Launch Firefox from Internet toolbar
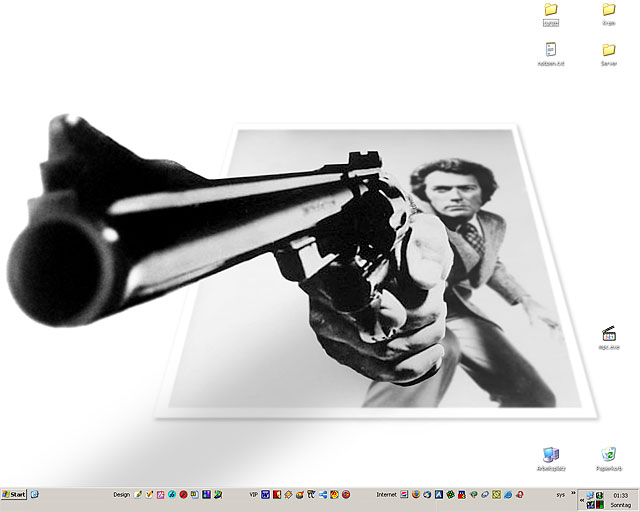The width and height of the screenshot is (640, 512). coord(416,494)
